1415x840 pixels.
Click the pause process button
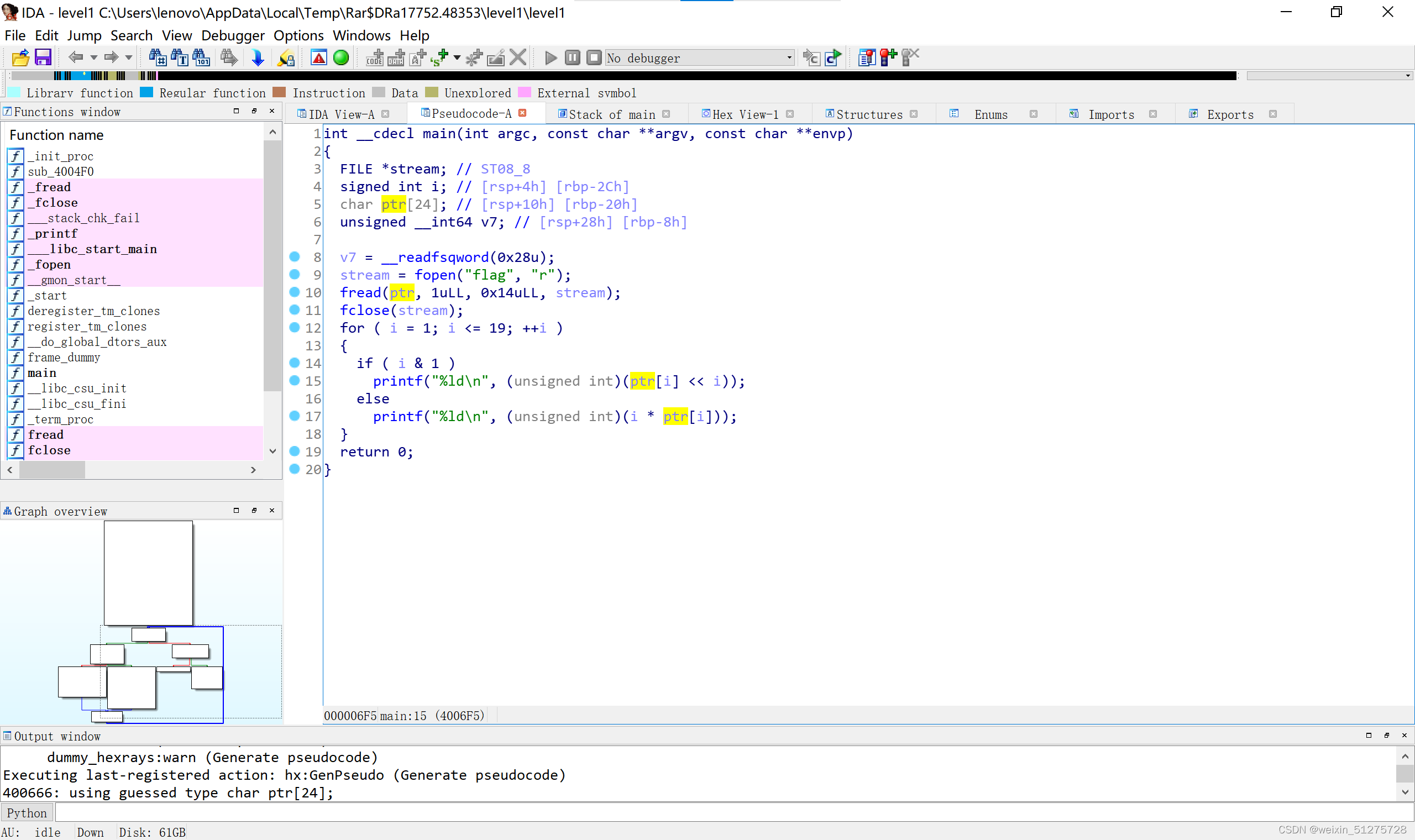pyautogui.click(x=572, y=57)
